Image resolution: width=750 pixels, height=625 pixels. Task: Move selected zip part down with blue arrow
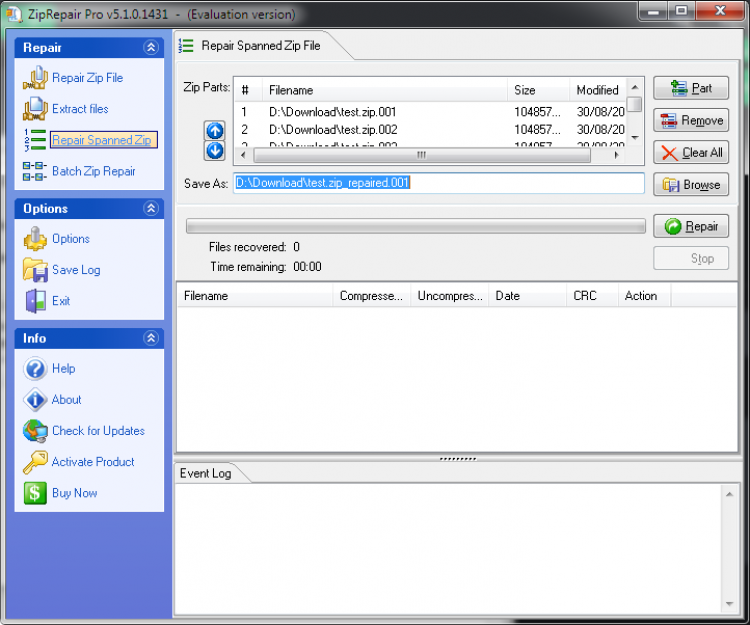[x=215, y=150]
